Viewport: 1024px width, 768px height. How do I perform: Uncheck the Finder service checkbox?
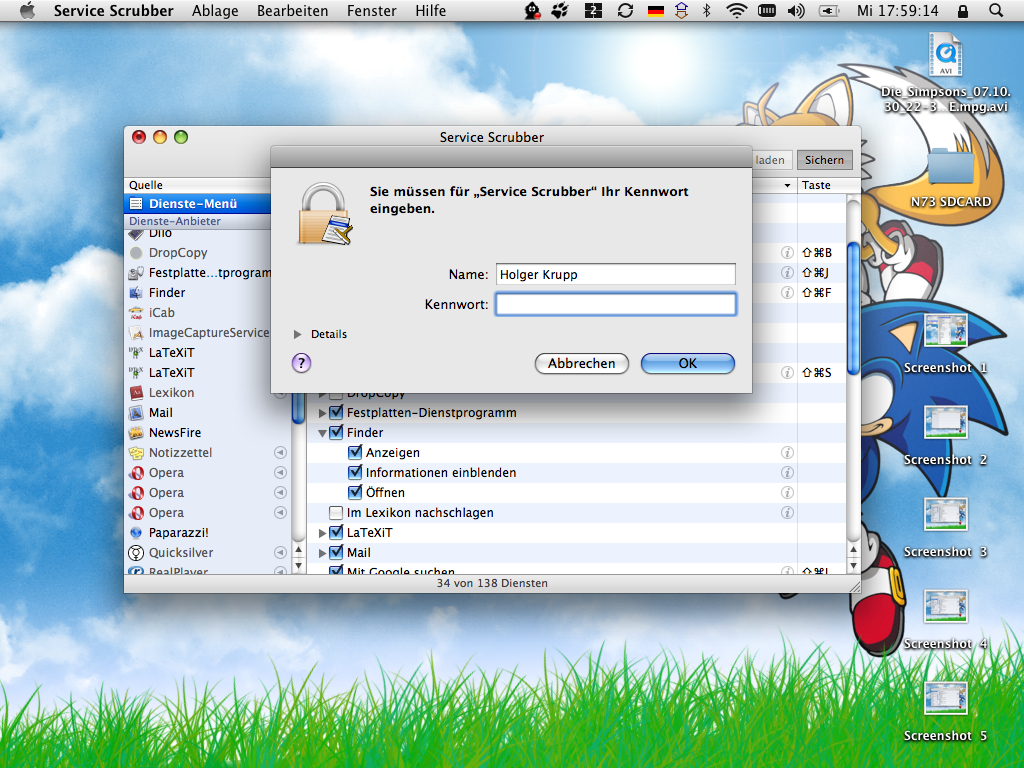tap(336, 432)
